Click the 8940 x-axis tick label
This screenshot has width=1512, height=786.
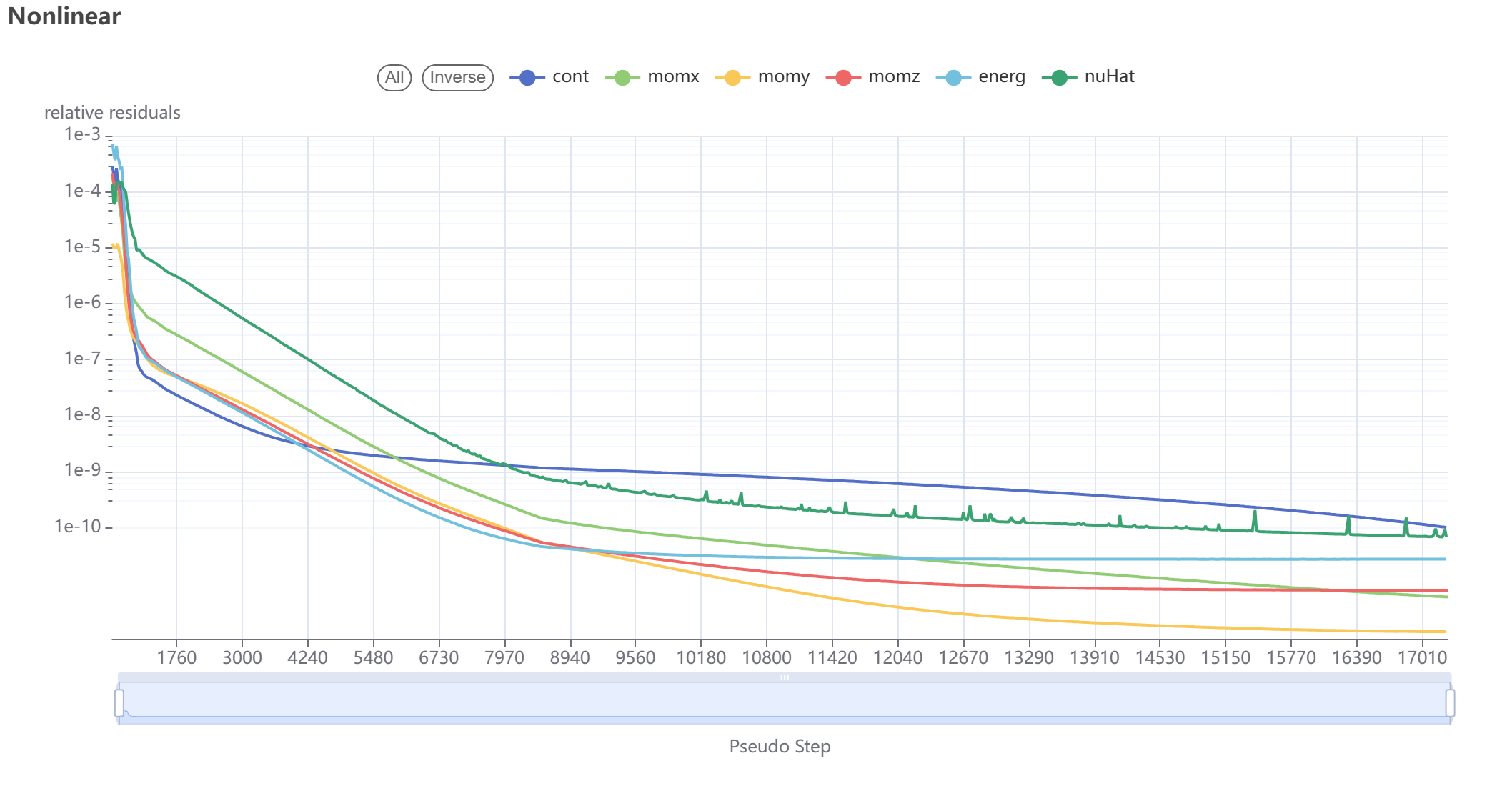point(570,658)
